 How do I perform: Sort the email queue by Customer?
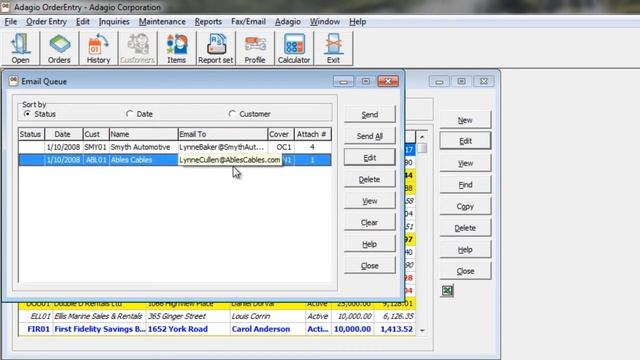tap(250, 114)
